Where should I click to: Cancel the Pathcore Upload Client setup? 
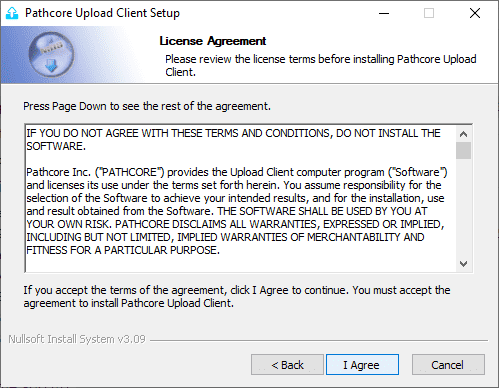tap(448, 365)
